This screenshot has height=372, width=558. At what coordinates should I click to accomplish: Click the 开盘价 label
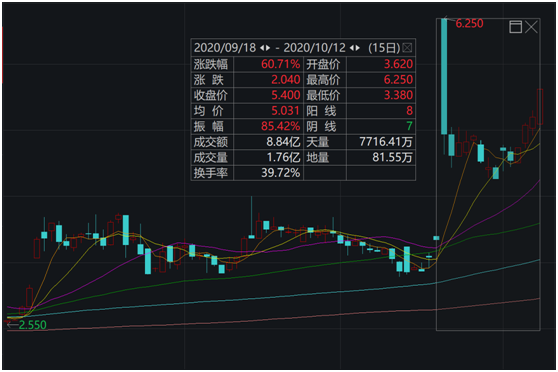tap(323, 64)
